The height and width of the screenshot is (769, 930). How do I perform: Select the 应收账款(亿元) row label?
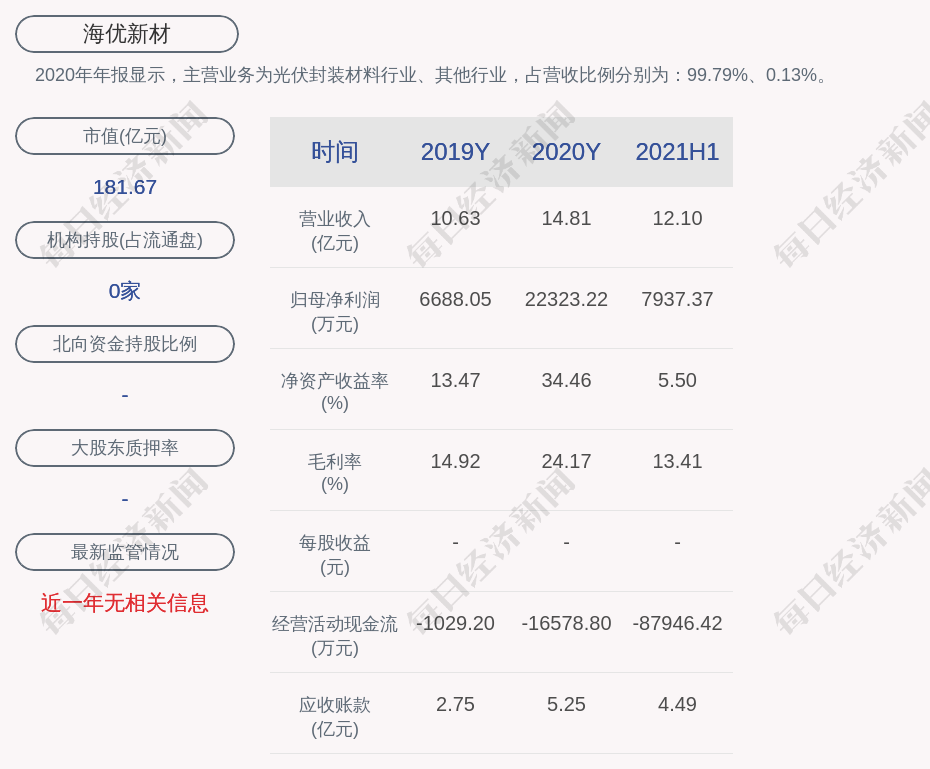(x=335, y=716)
